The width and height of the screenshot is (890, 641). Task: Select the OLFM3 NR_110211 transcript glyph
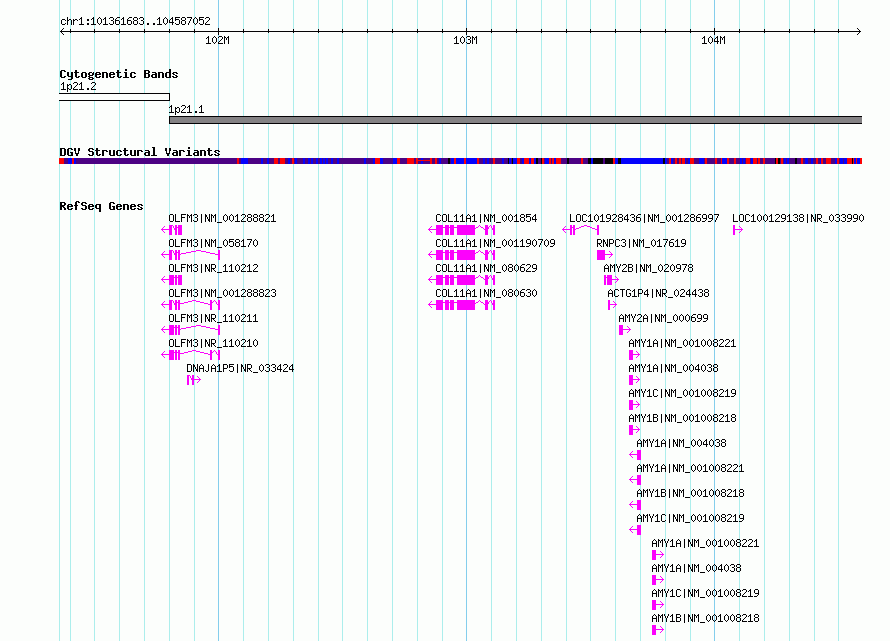[191, 330]
